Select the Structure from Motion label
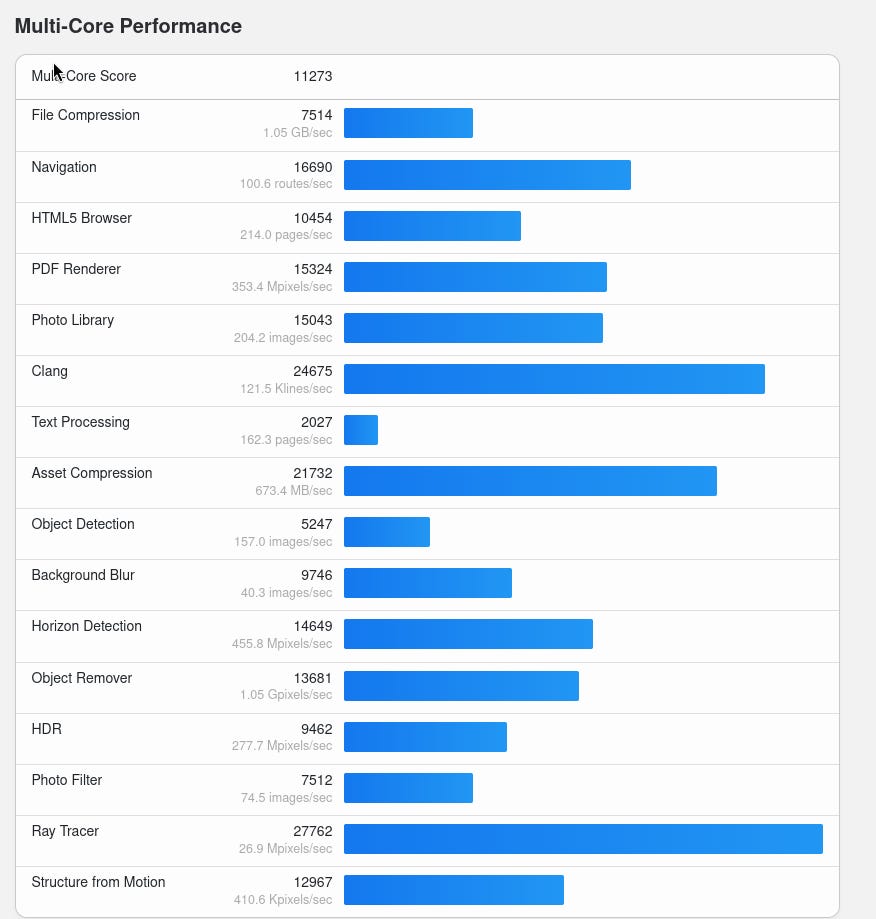This screenshot has width=876, height=919. 98,882
